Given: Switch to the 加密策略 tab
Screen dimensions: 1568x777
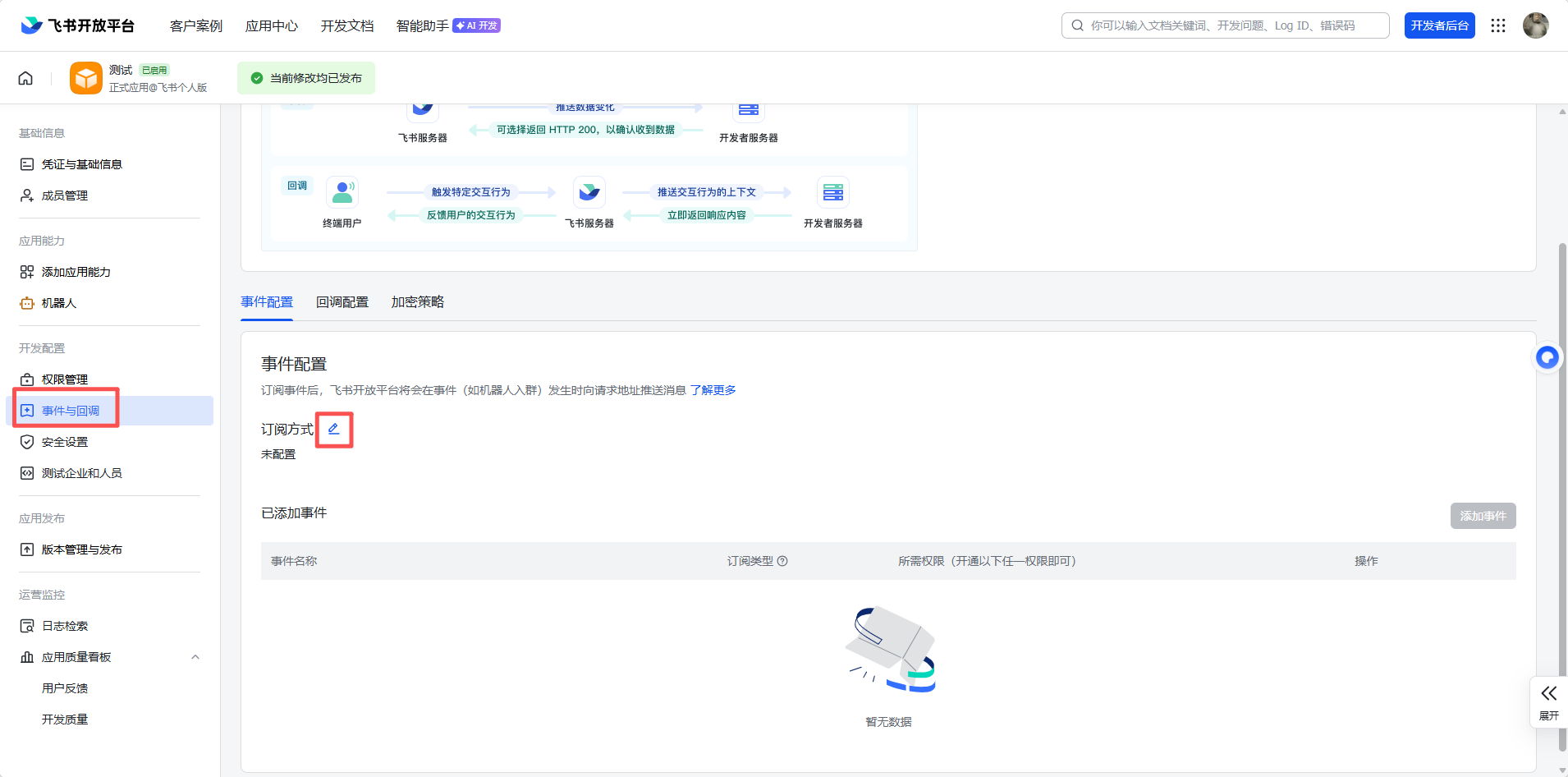Looking at the screenshot, I should [x=418, y=302].
